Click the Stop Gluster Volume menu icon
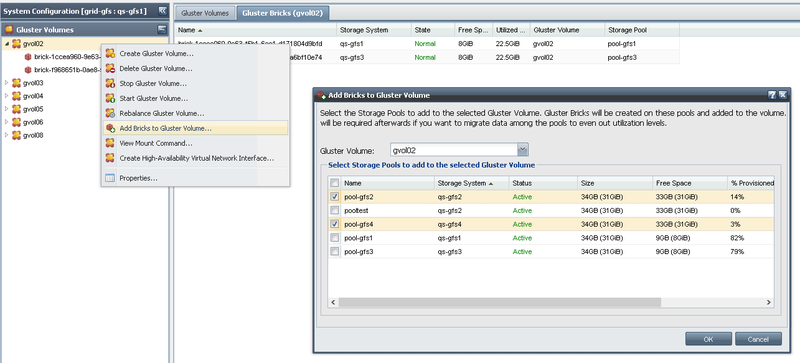This screenshot has width=800, height=363. point(110,83)
